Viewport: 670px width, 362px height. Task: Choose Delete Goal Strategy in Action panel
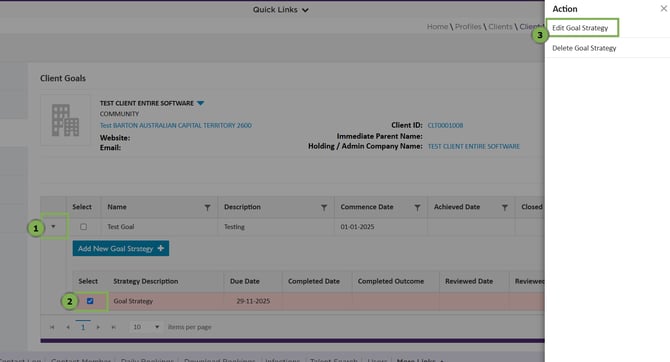coord(584,48)
